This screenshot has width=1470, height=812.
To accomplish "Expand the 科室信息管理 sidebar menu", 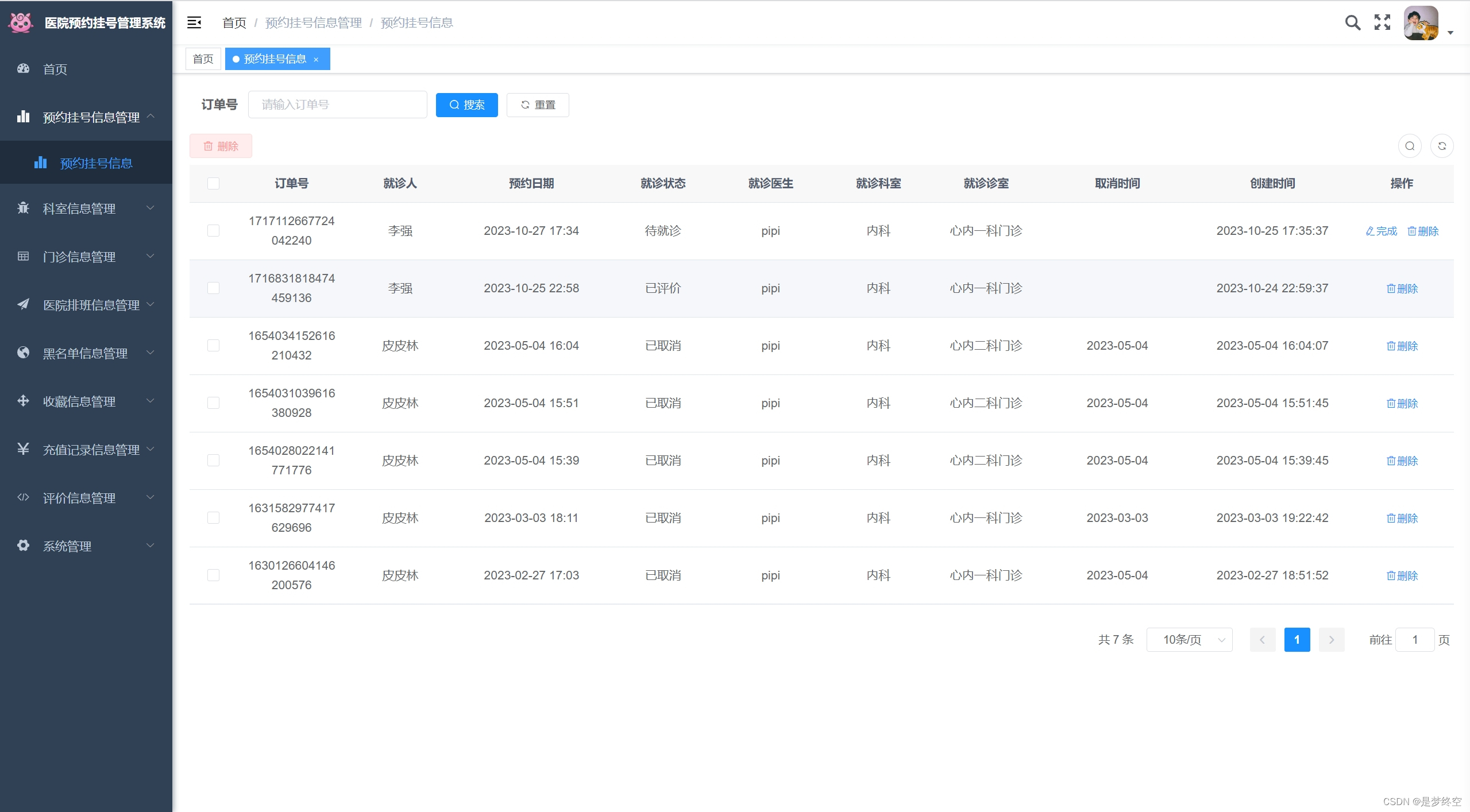I will [x=86, y=208].
